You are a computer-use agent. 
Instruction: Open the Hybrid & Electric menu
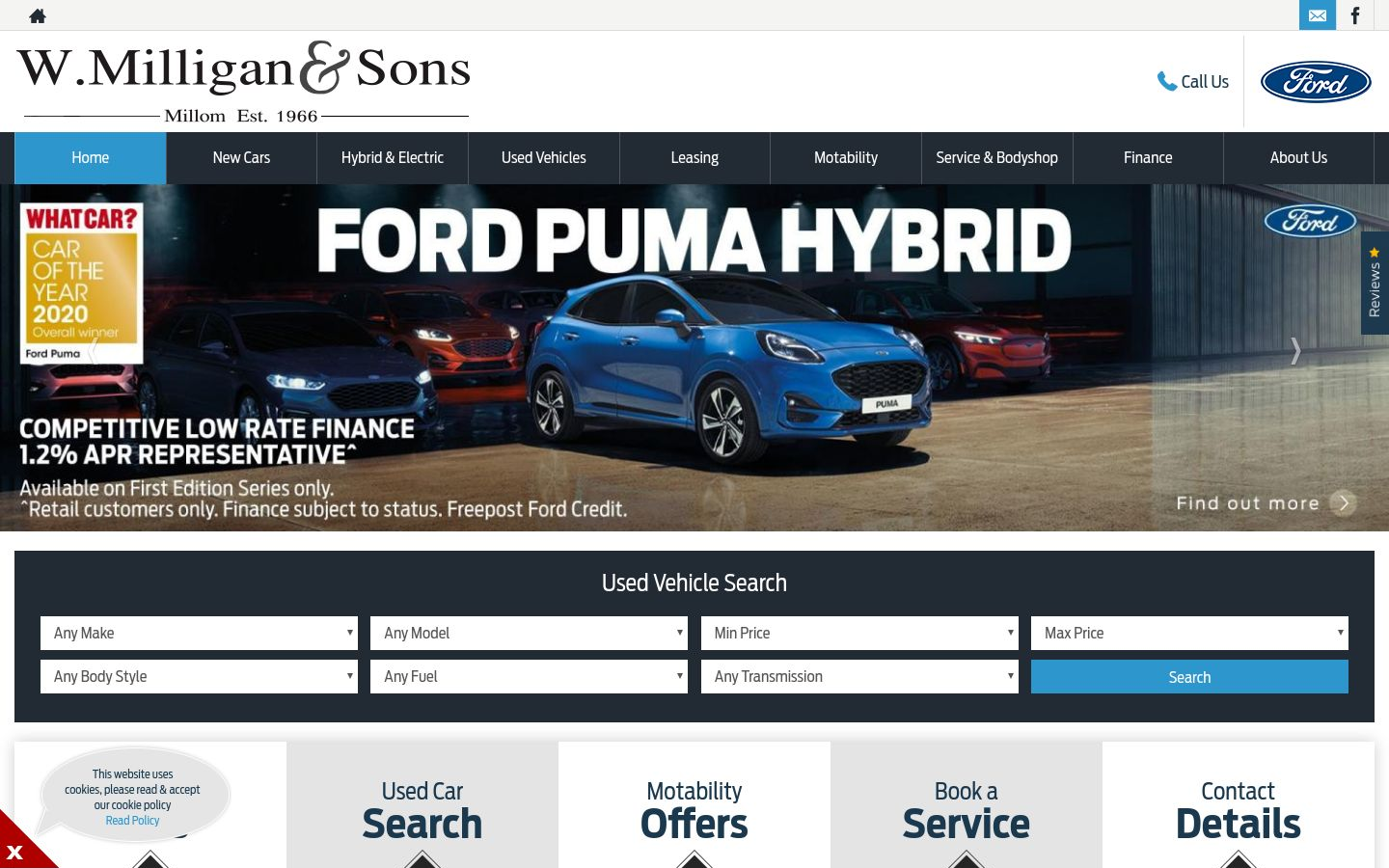pos(393,158)
